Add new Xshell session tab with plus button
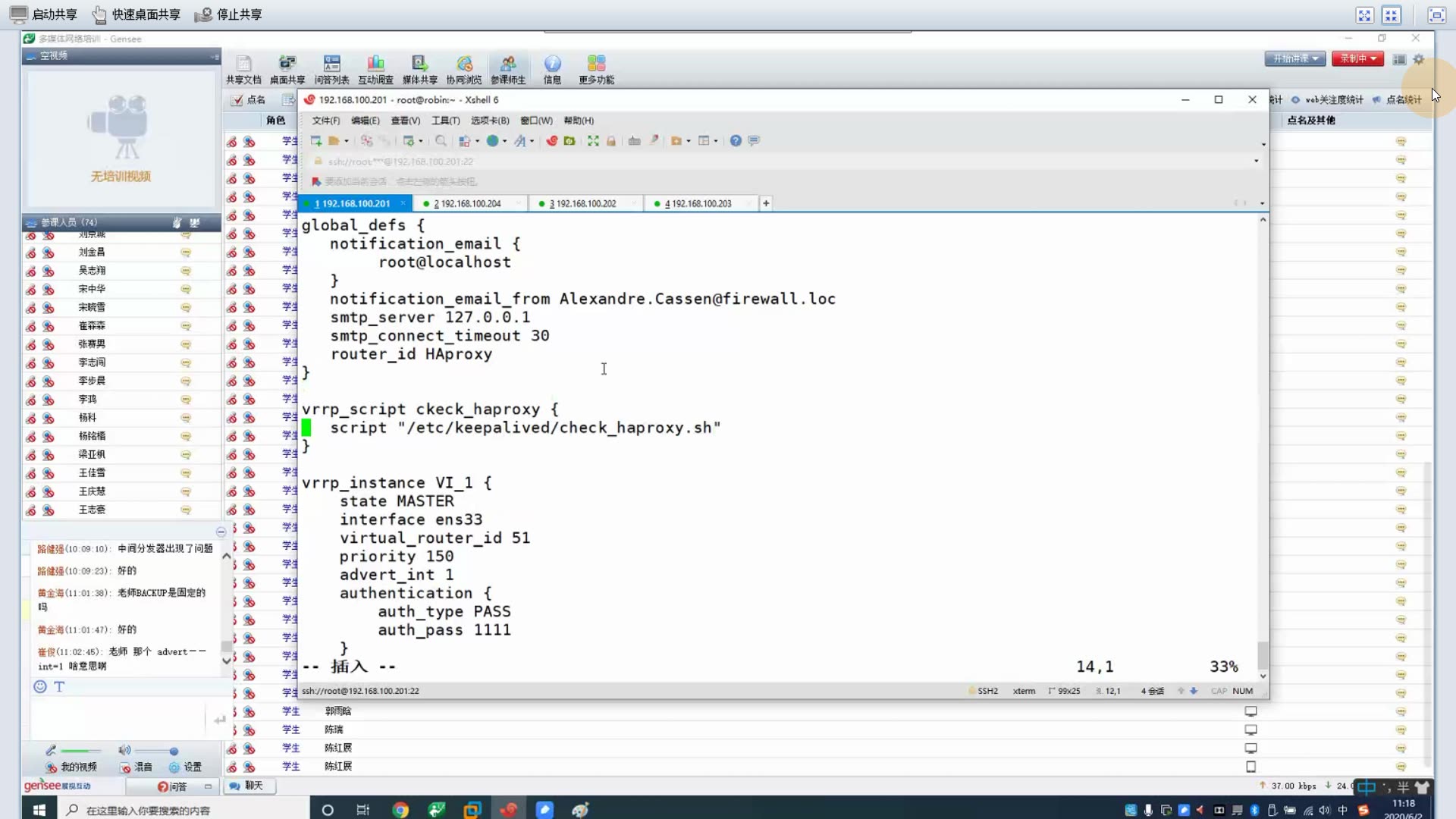Screen dimensions: 1456x819 coord(766,203)
